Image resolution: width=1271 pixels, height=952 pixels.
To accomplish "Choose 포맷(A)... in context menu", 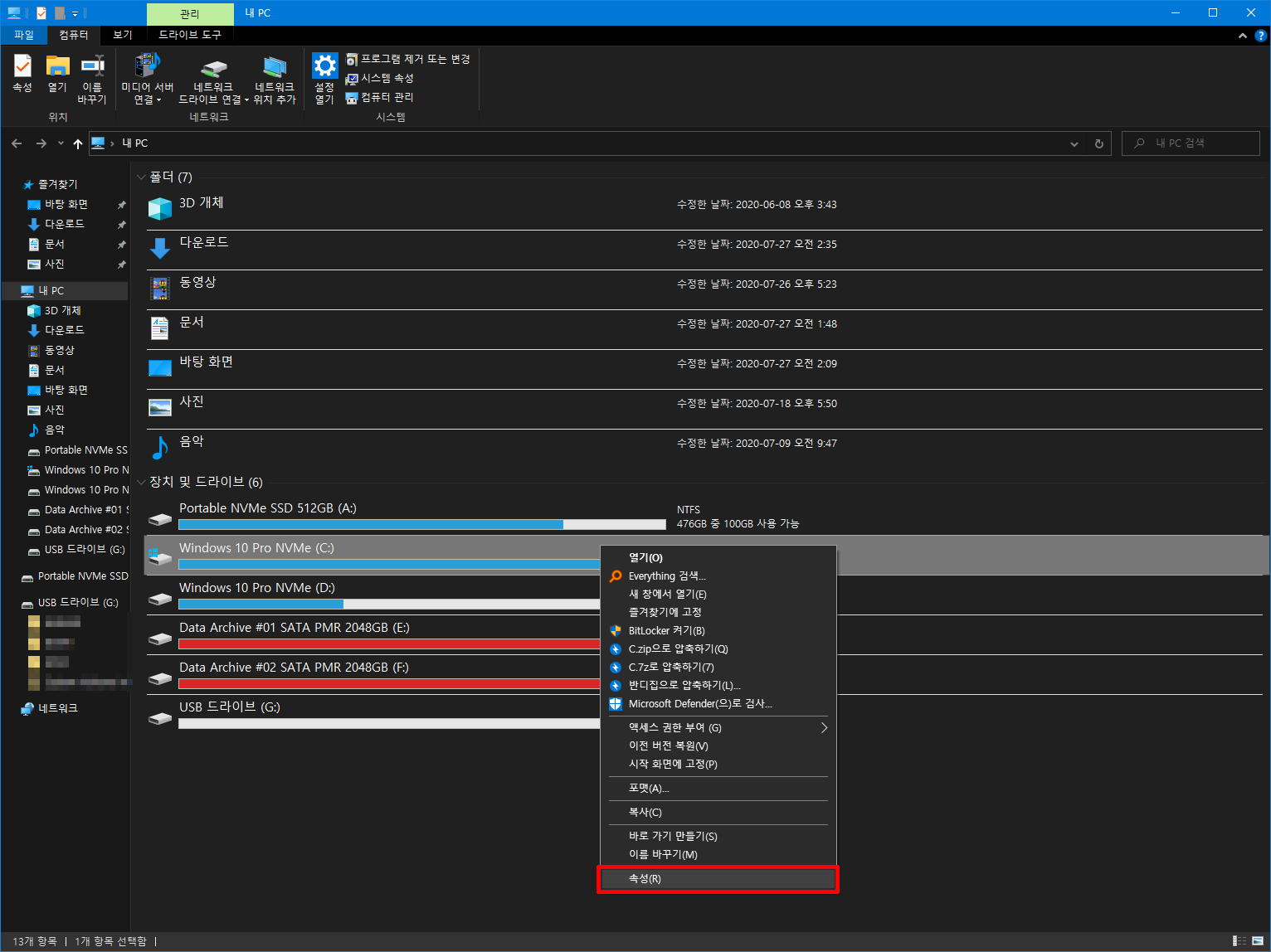I will (x=718, y=788).
